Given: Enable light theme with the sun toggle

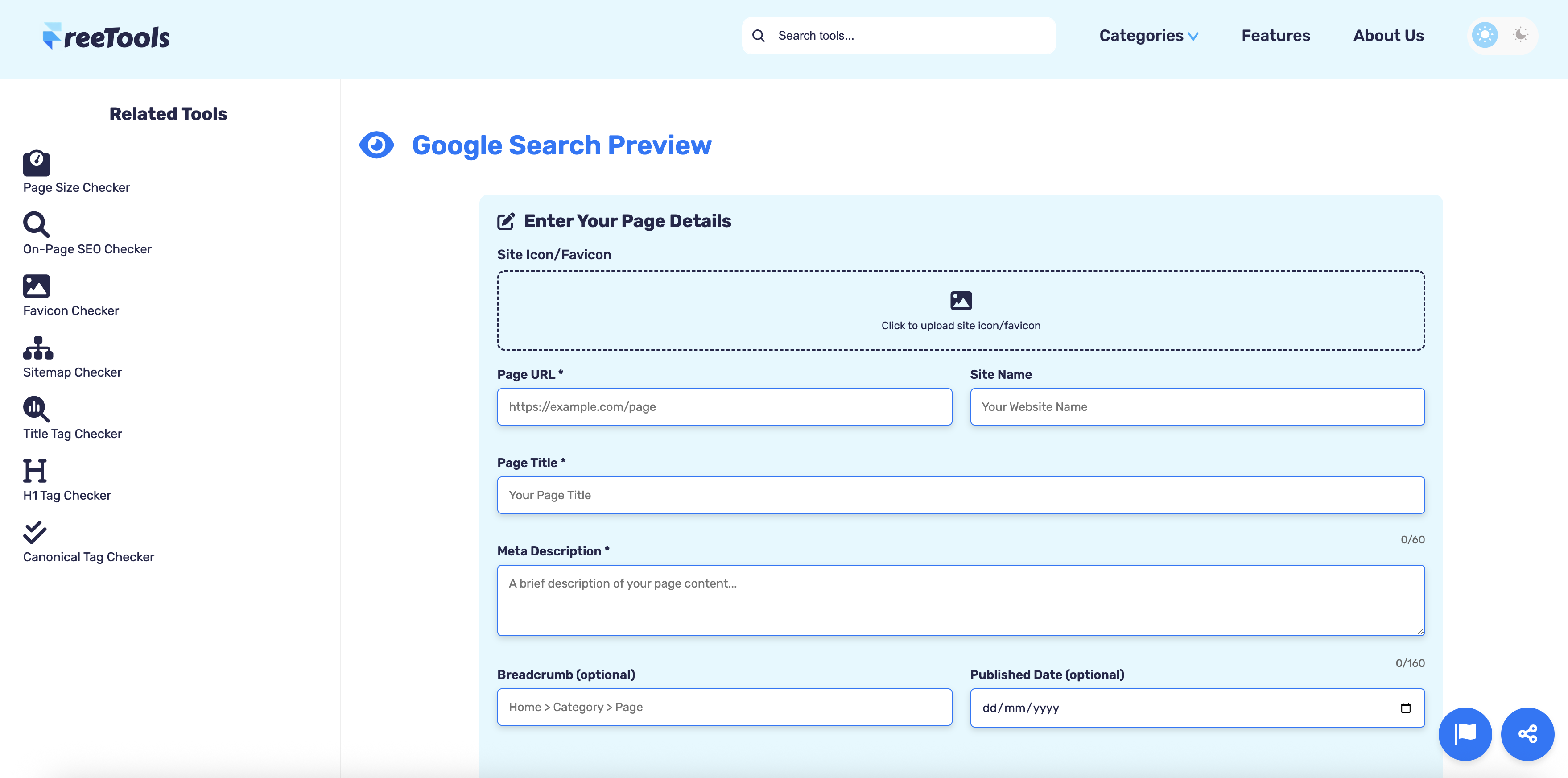Looking at the screenshot, I should click(1484, 35).
